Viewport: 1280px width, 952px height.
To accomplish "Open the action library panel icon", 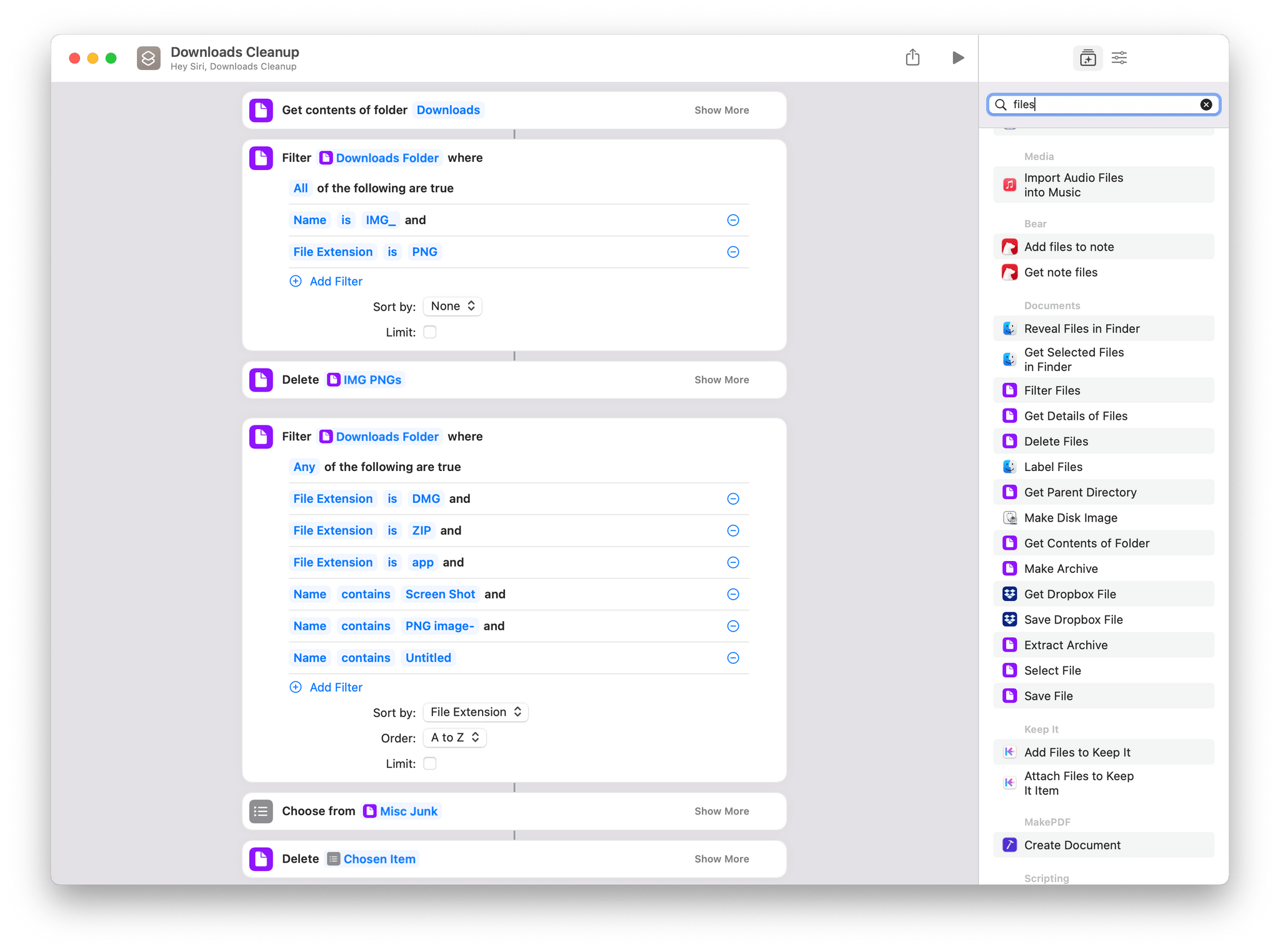I will coord(1087,58).
